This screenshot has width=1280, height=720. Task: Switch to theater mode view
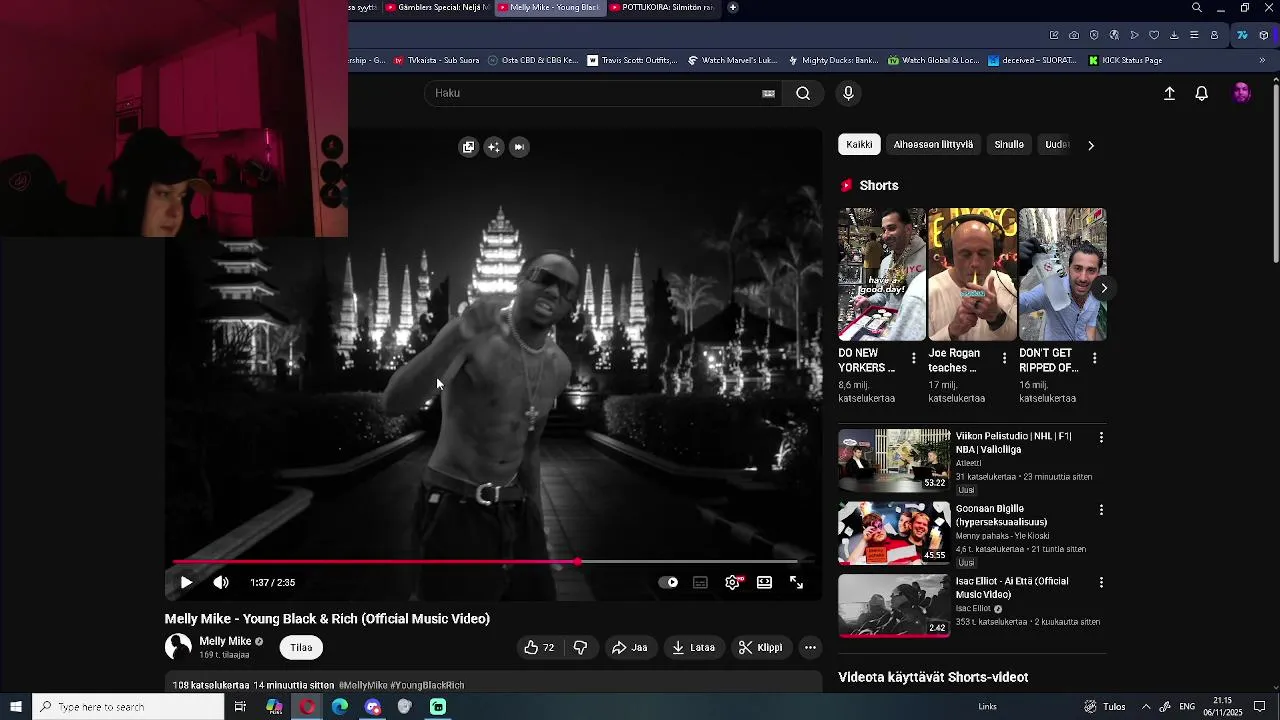[765, 582]
